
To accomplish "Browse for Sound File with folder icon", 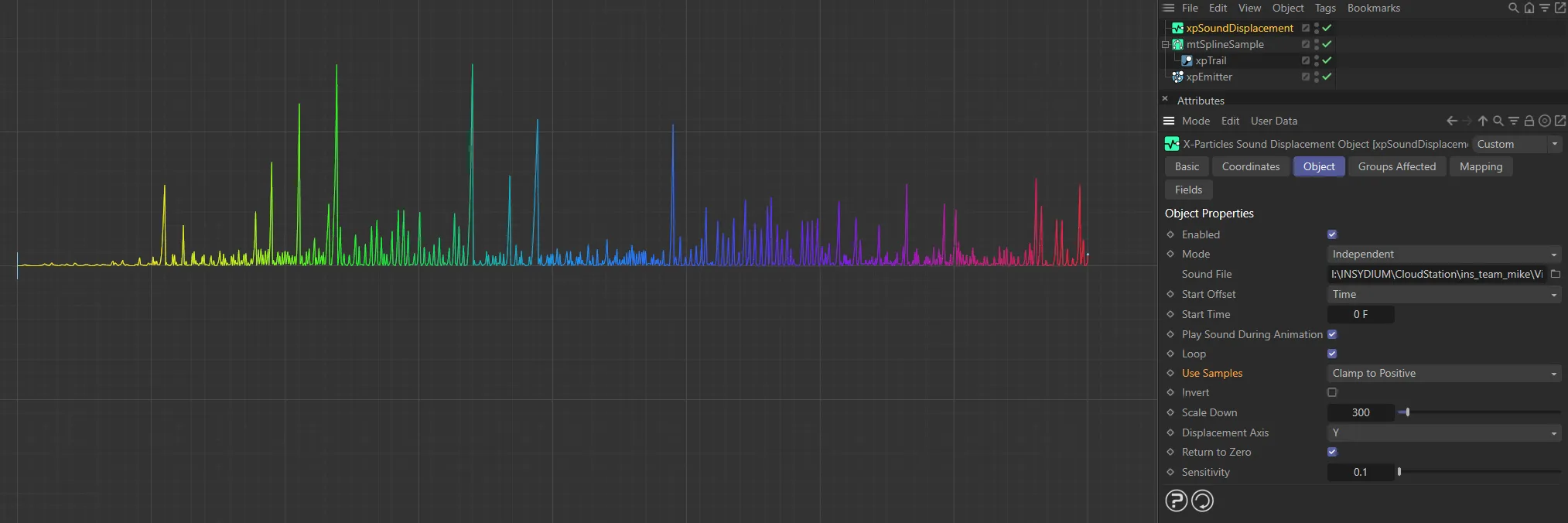I will (x=1556, y=274).
